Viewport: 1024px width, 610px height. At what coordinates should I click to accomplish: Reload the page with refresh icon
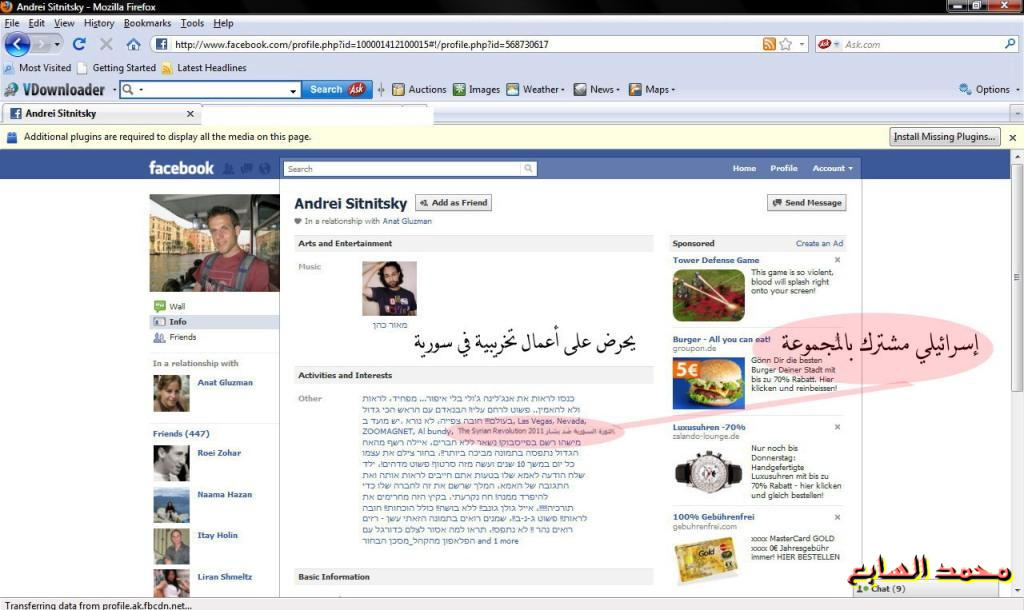coord(80,44)
